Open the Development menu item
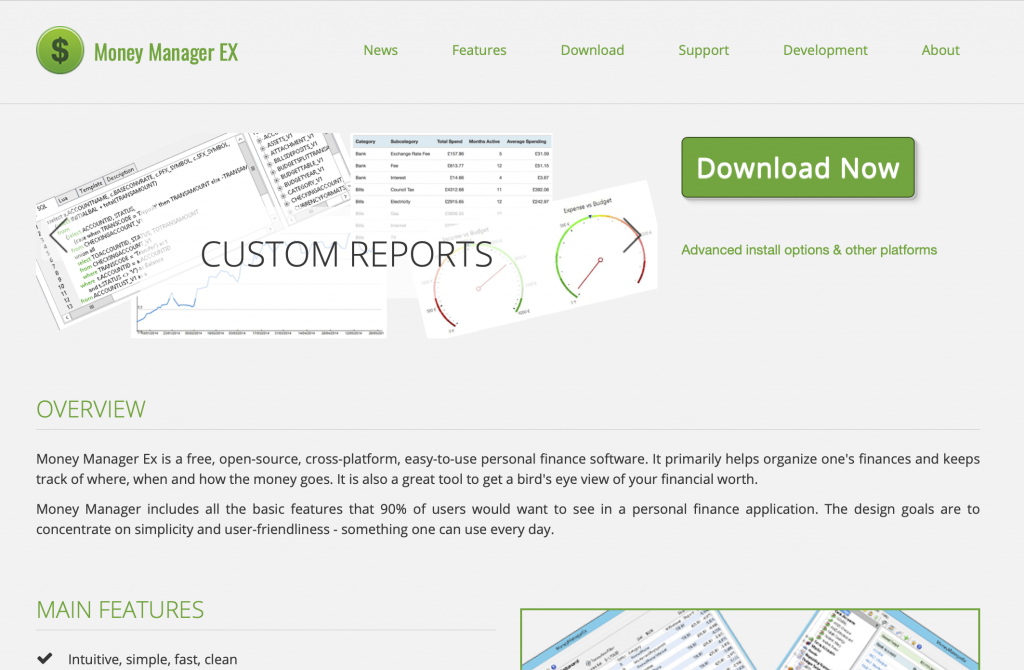 point(825,50)
